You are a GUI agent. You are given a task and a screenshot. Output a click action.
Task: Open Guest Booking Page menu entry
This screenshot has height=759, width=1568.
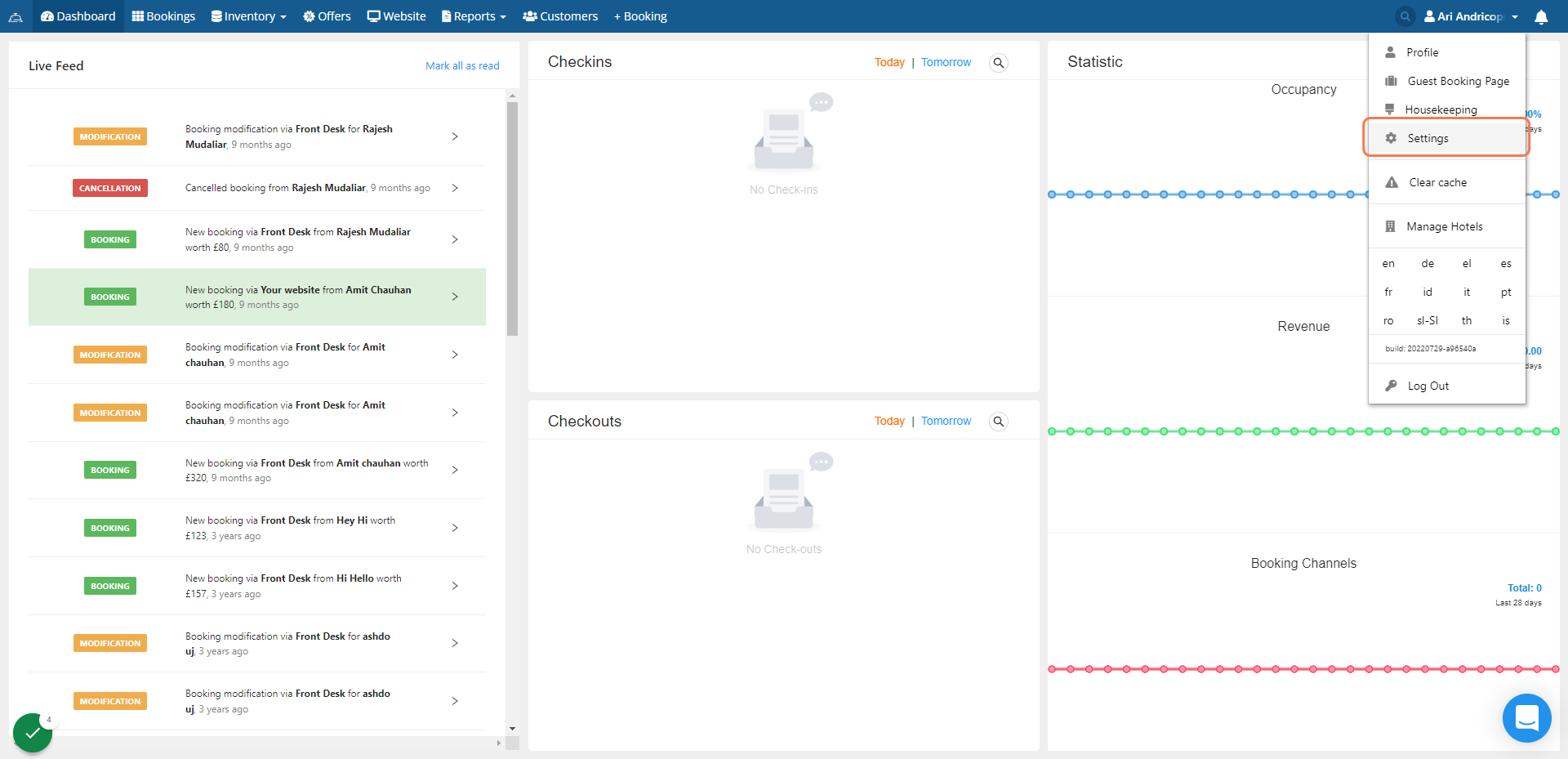click(x=1446, y=81)
